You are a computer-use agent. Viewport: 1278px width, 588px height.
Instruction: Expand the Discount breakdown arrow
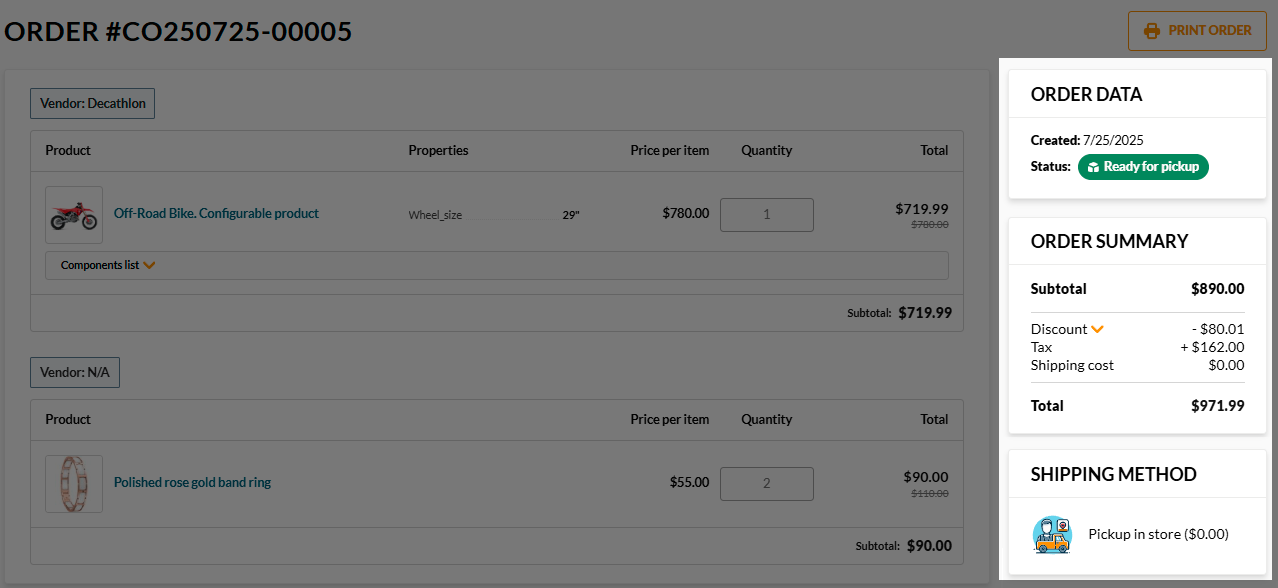(x=1098, y=329)
